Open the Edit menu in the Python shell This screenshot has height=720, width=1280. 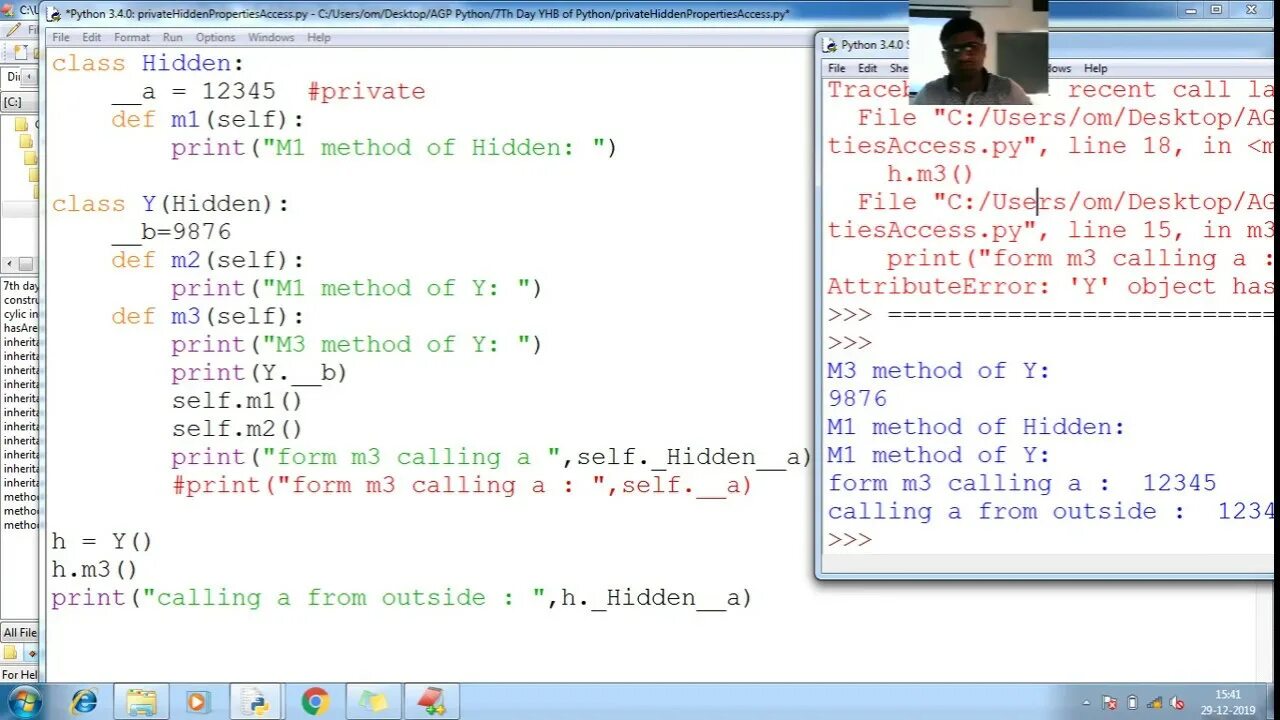tap(867, 68)
